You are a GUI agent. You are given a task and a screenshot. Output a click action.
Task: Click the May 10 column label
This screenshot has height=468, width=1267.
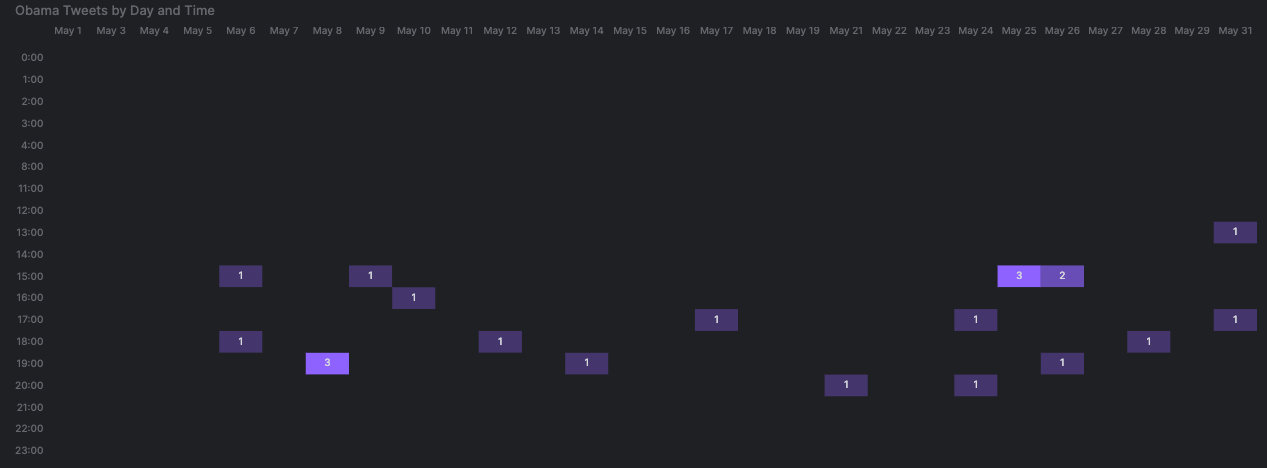point(414,31)
